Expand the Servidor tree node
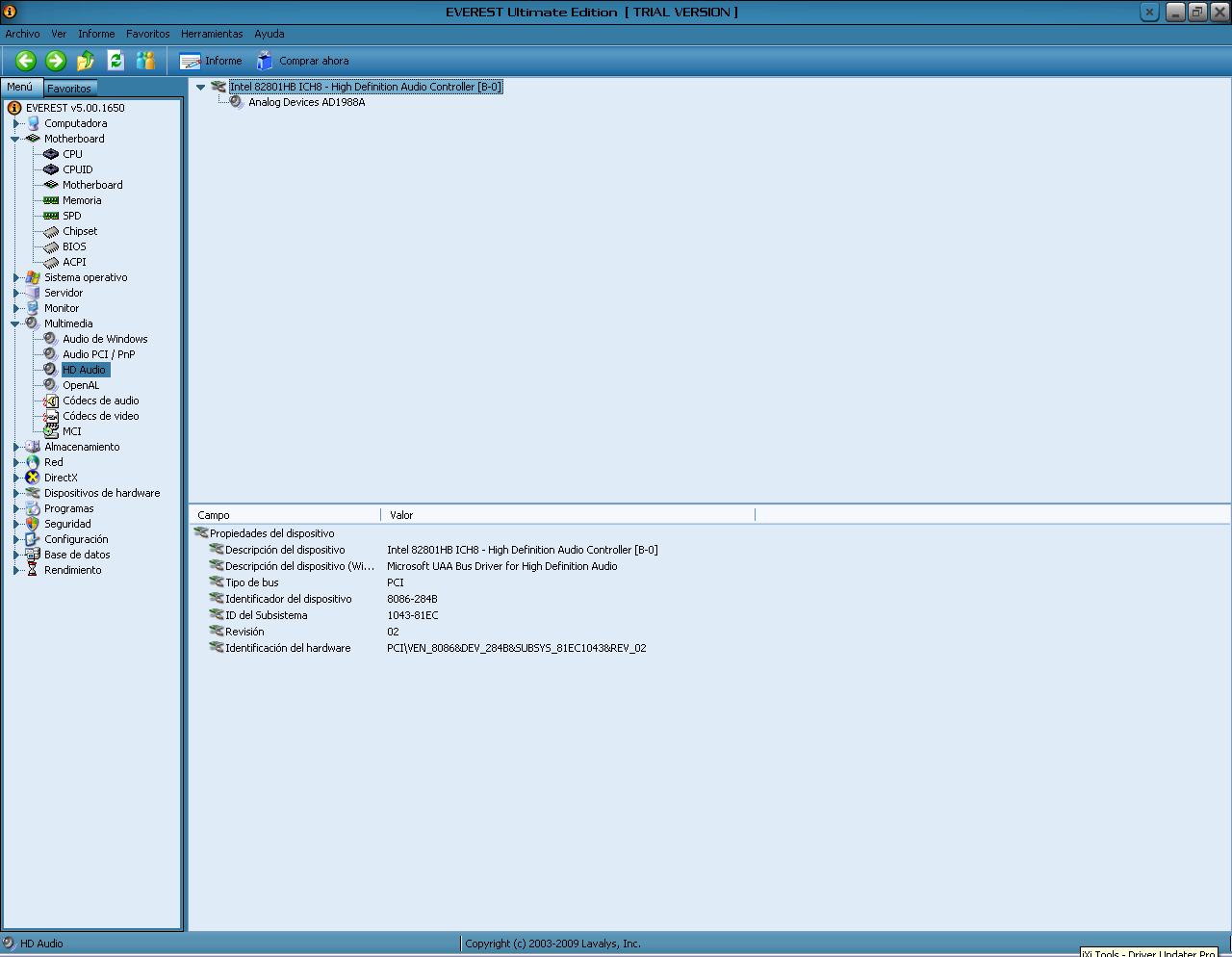 tap(15, 293)
